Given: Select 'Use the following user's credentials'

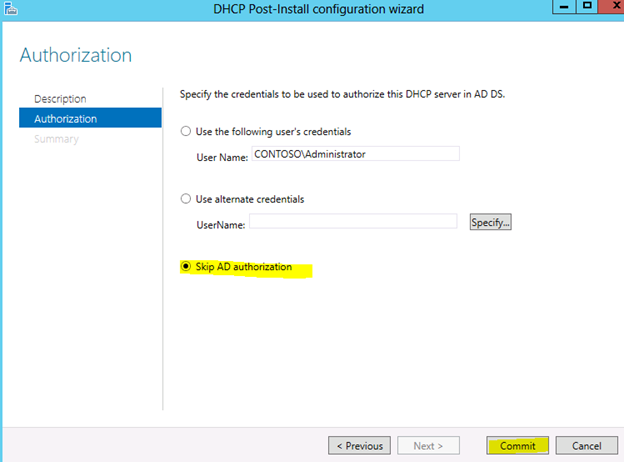Looking at the screenshot, I should (x=186, y=131).
